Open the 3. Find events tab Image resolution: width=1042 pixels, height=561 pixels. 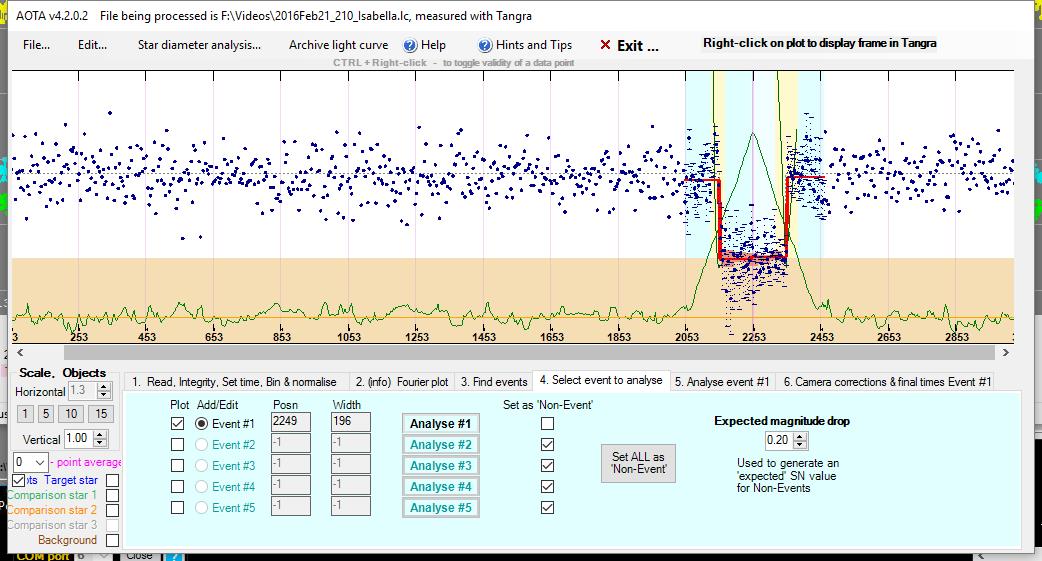tap(494, 382)
